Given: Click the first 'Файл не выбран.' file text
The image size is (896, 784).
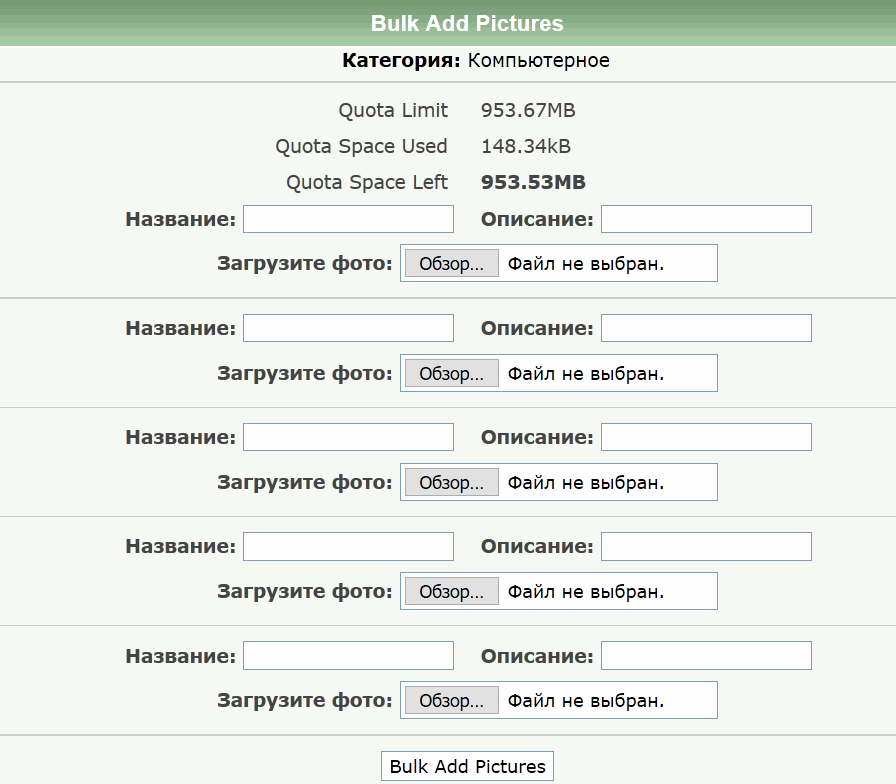Looking at the screenshot, I should click(x=585, y=264).
